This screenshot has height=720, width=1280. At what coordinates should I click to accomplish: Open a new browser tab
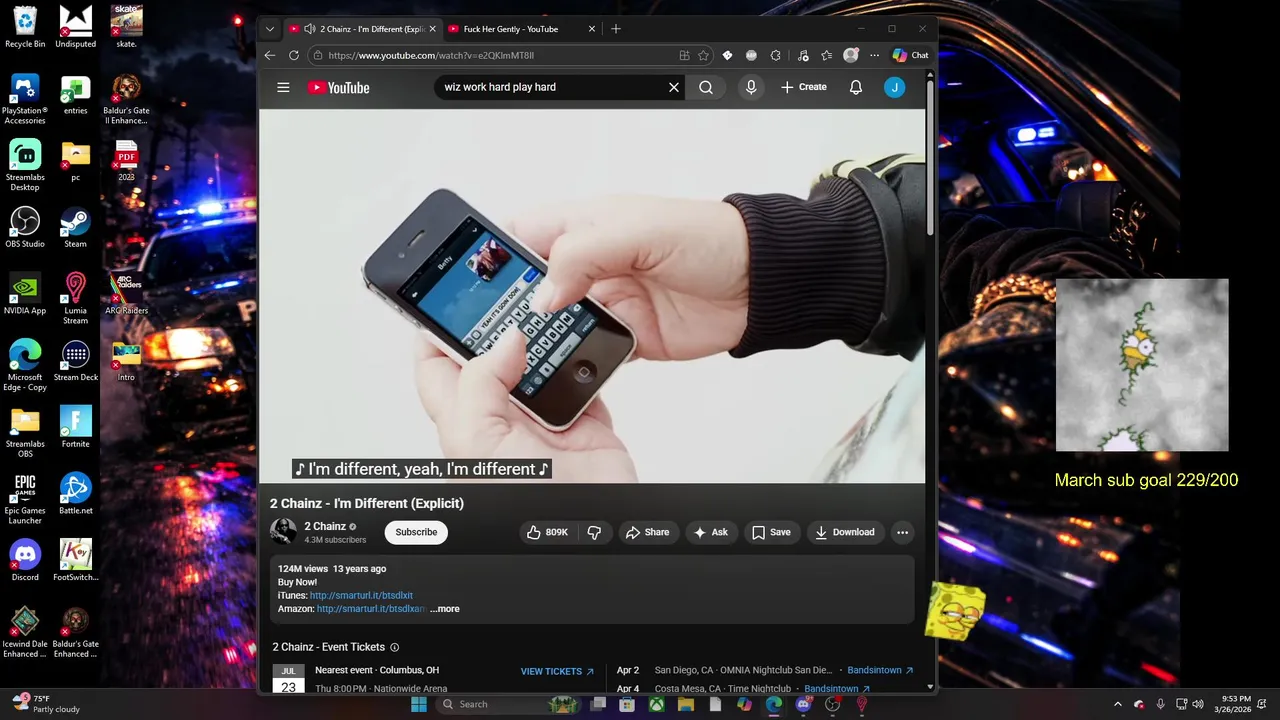point(616,29)
